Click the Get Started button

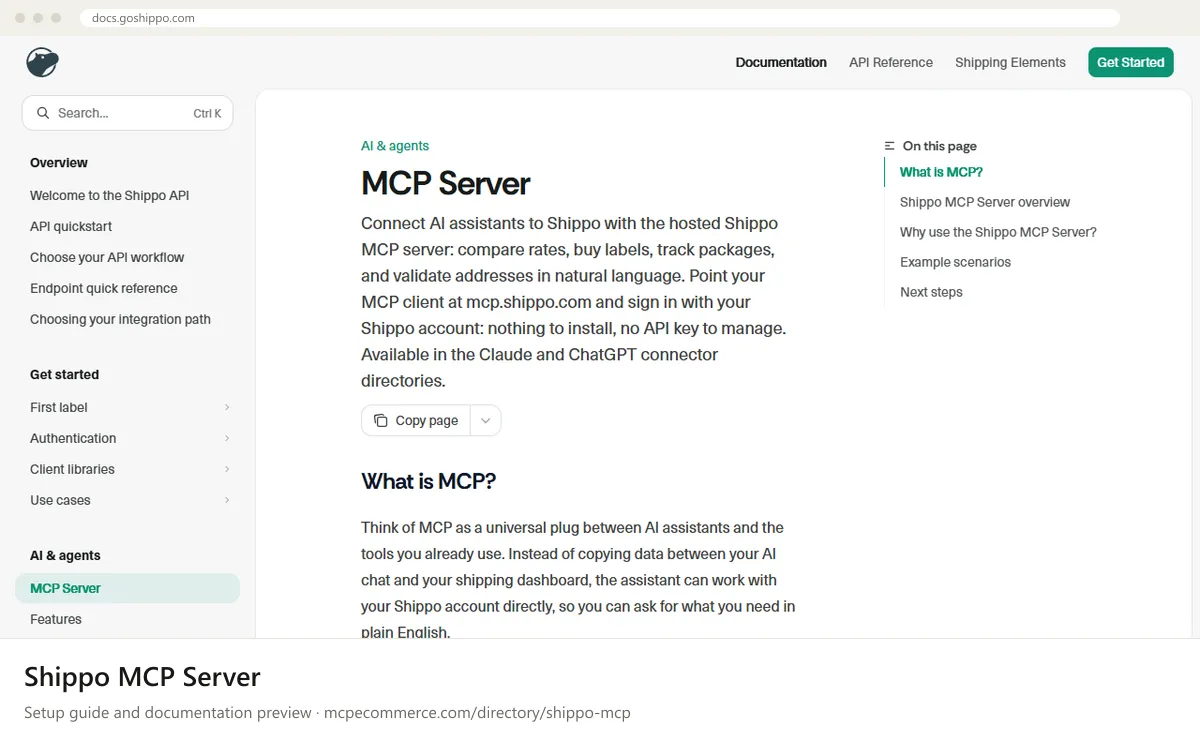[1131, 62]
